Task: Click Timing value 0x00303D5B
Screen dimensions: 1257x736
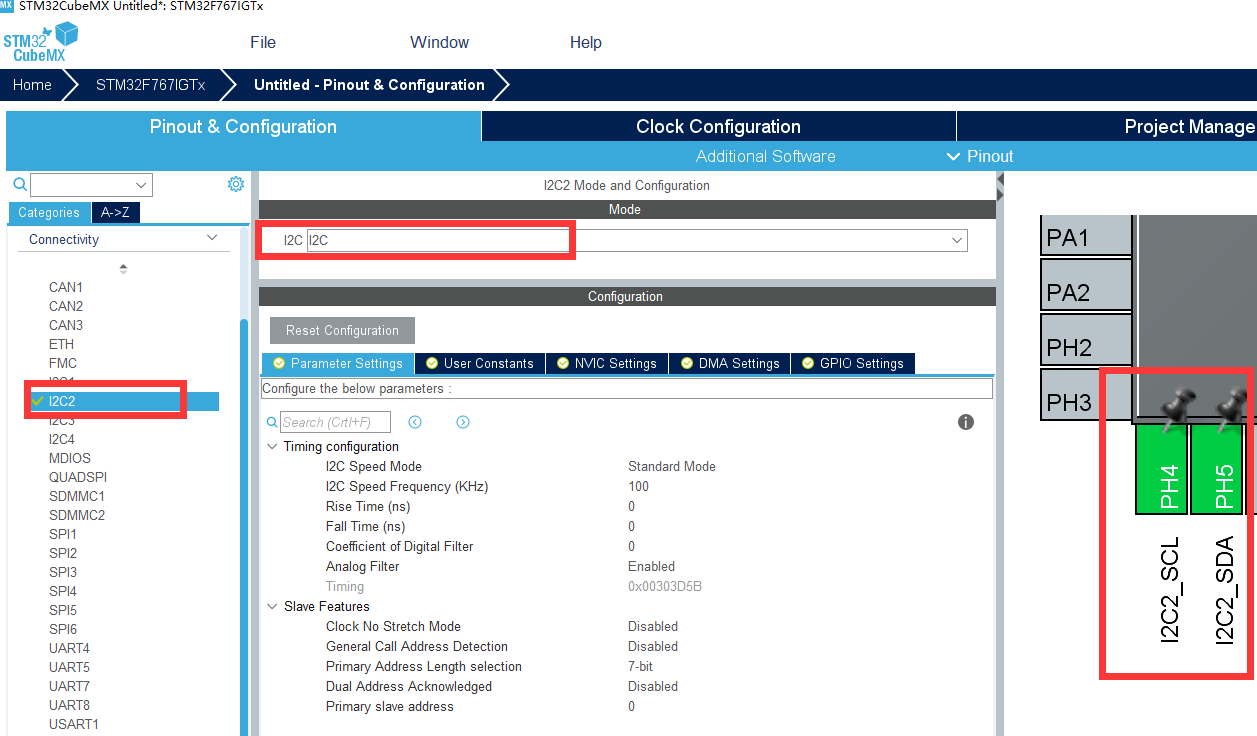Action: (664, 586)
